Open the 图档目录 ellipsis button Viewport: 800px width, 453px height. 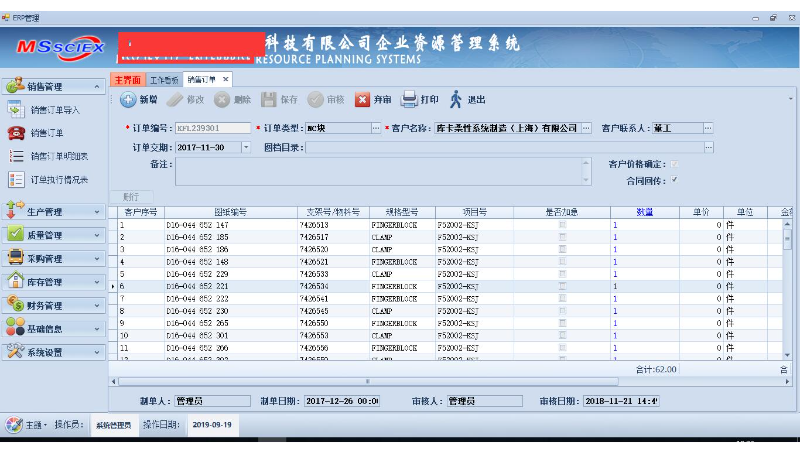coord(709,147)
